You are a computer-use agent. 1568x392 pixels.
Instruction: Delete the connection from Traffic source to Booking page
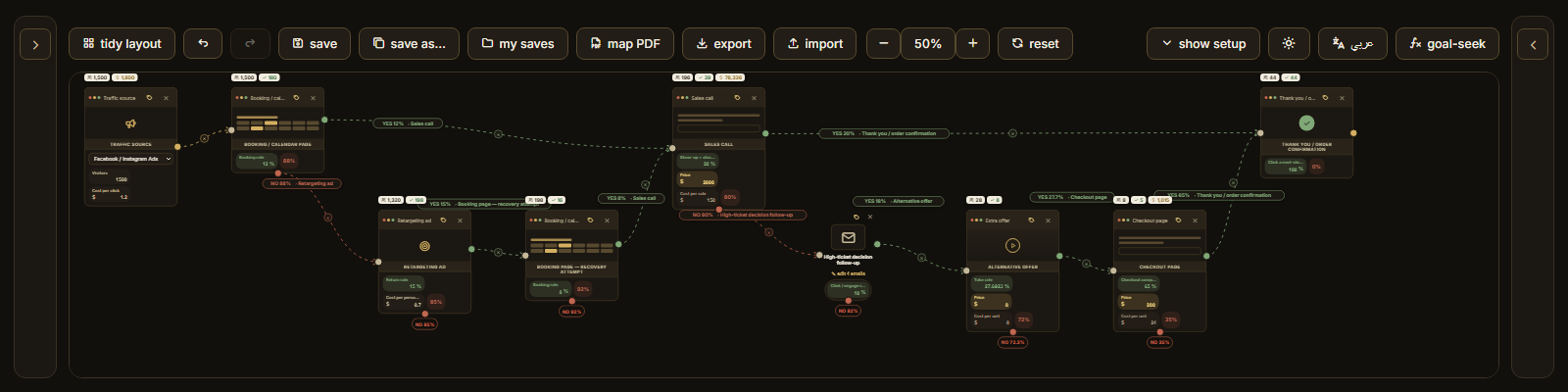tap(204, 139)
